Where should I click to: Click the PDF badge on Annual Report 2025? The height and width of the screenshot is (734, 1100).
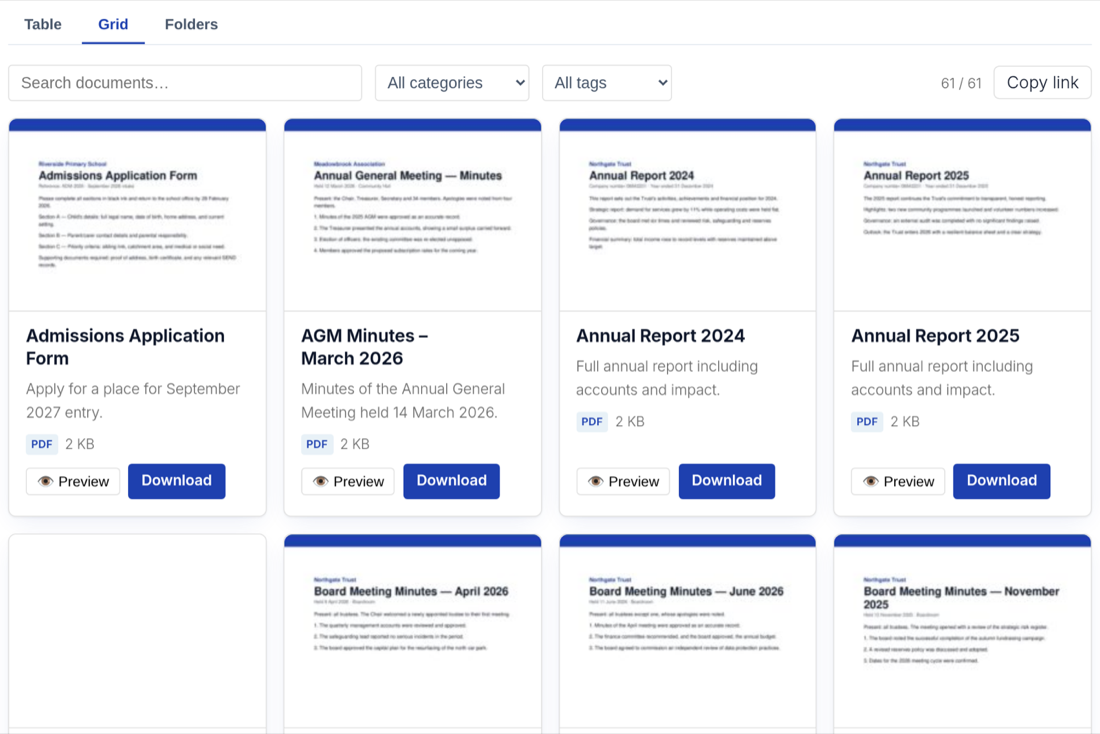(866, 422)
